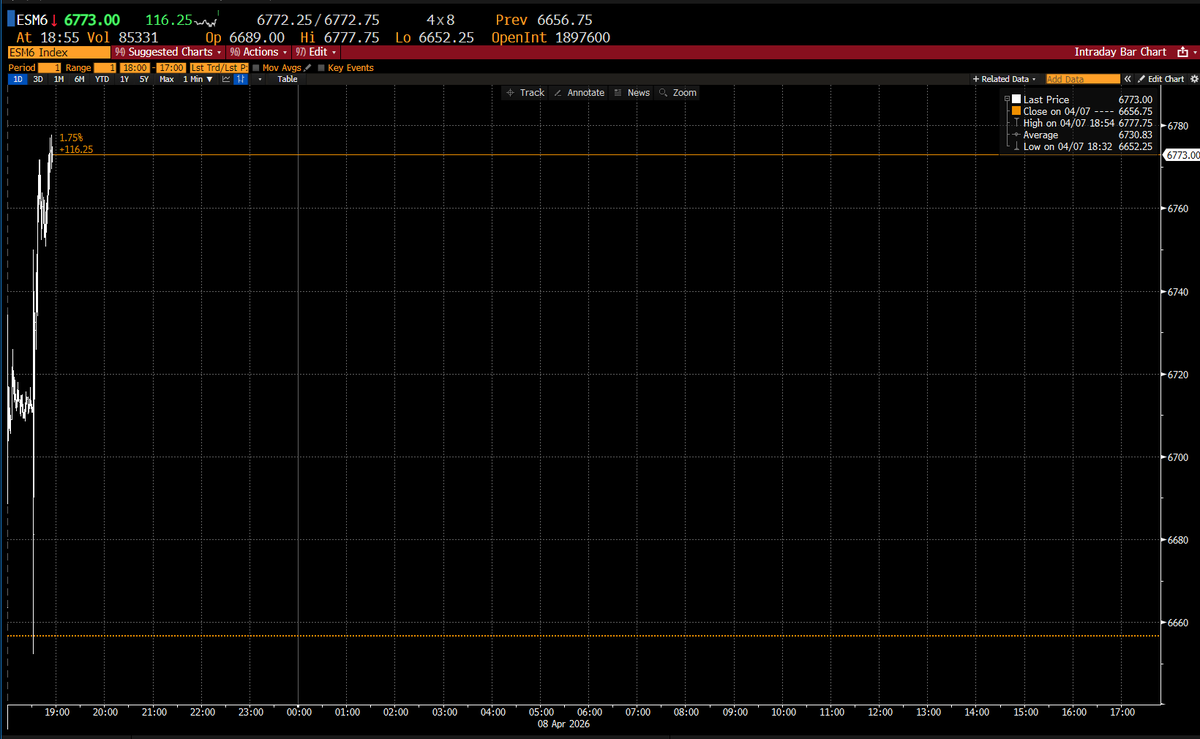The width and height of the screenshot is (1200, 739).
Task: Open the Lst Trd/Lst Px dropdown field
Action: [x=219, y=68]
